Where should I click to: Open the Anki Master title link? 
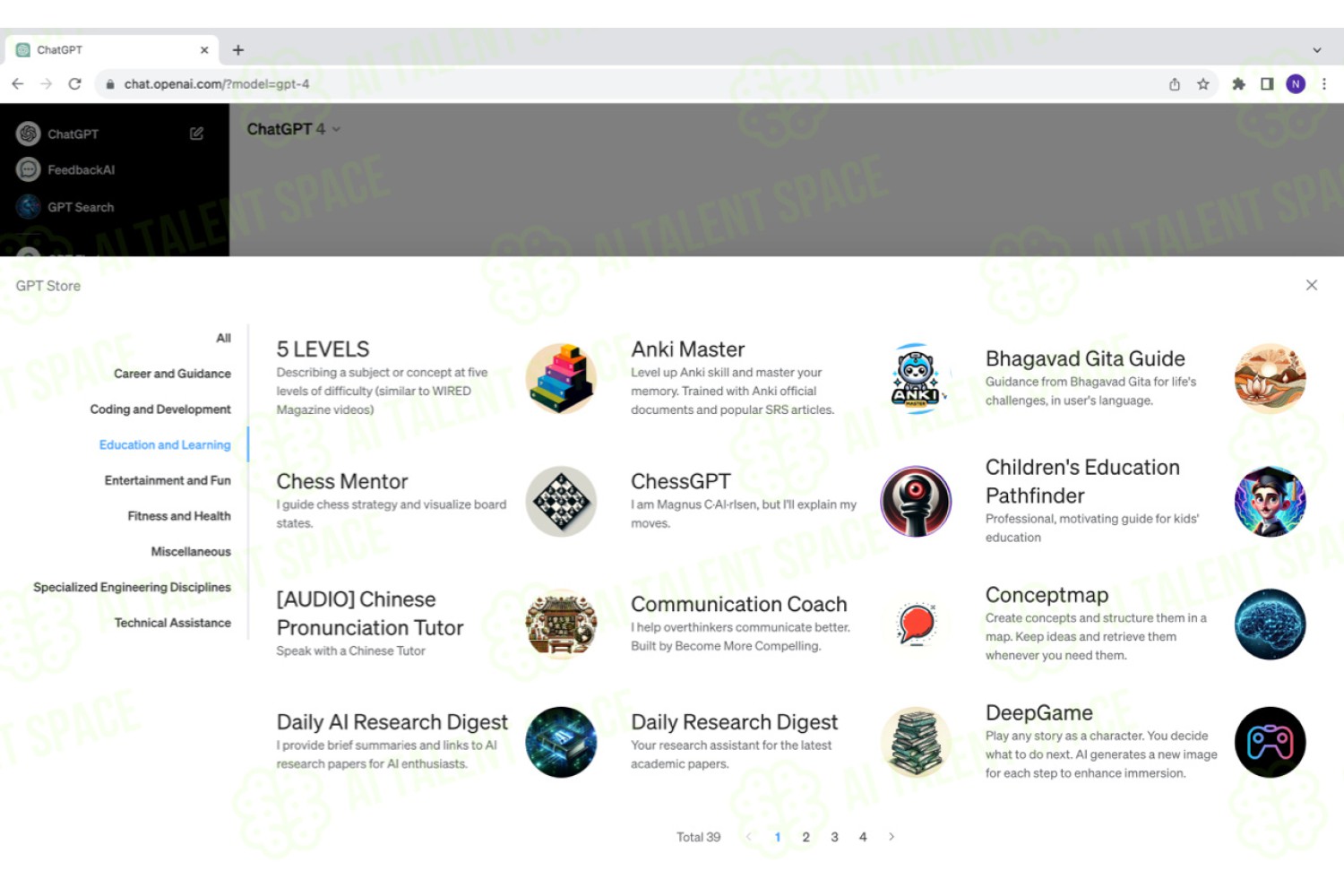[x=688, y=349]
